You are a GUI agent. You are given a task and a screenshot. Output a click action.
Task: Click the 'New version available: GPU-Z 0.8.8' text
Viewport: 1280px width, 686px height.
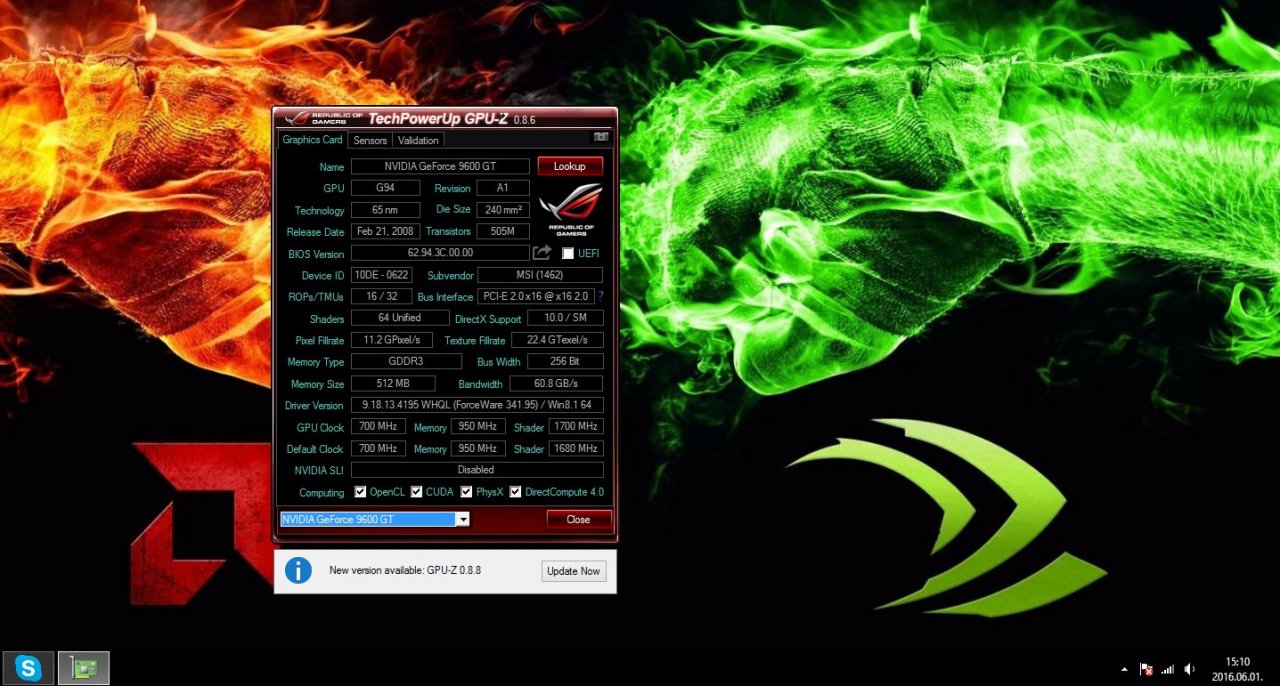tap(405, 571)
